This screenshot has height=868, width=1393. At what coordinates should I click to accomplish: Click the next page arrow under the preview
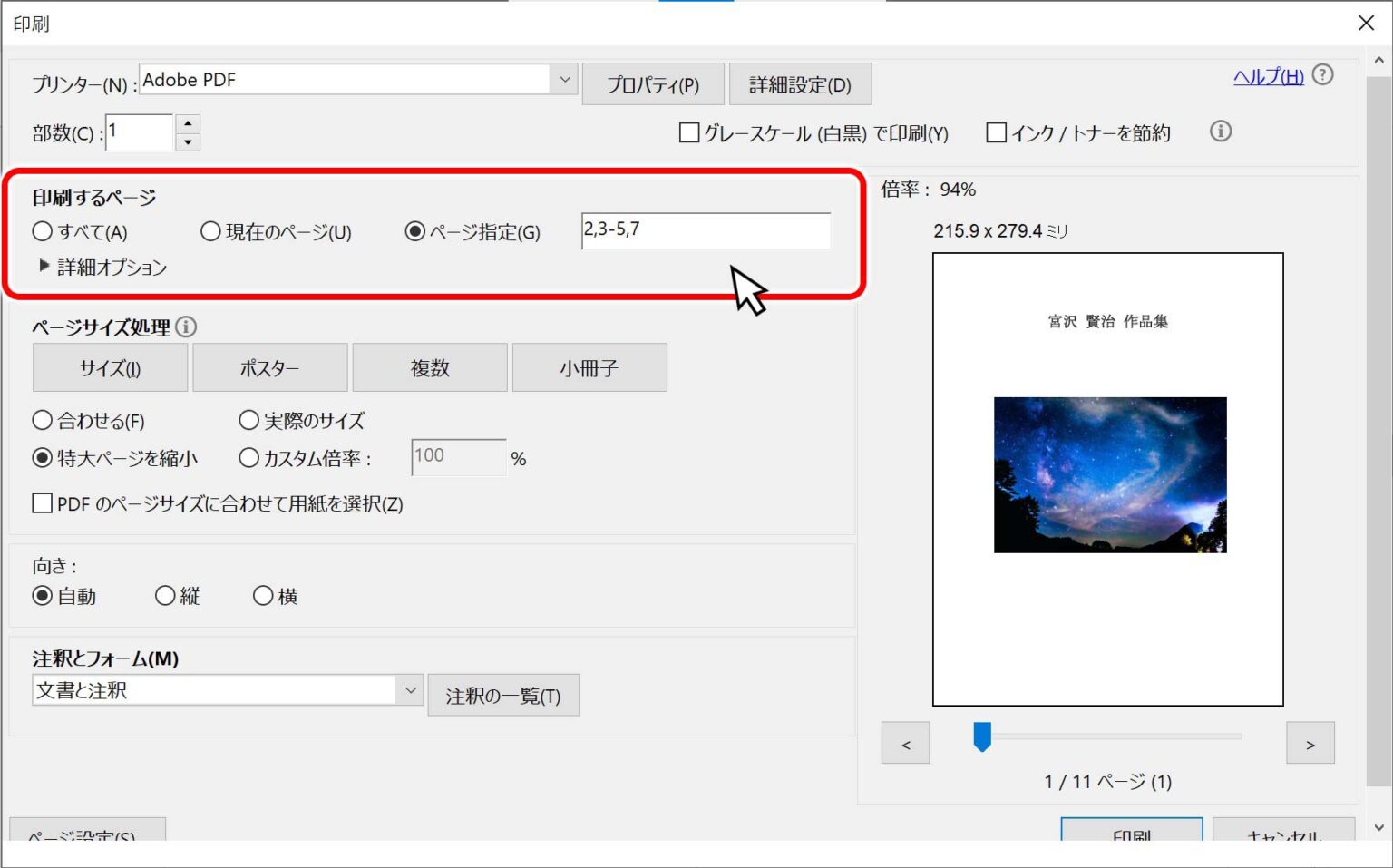tap(1310, 743)
